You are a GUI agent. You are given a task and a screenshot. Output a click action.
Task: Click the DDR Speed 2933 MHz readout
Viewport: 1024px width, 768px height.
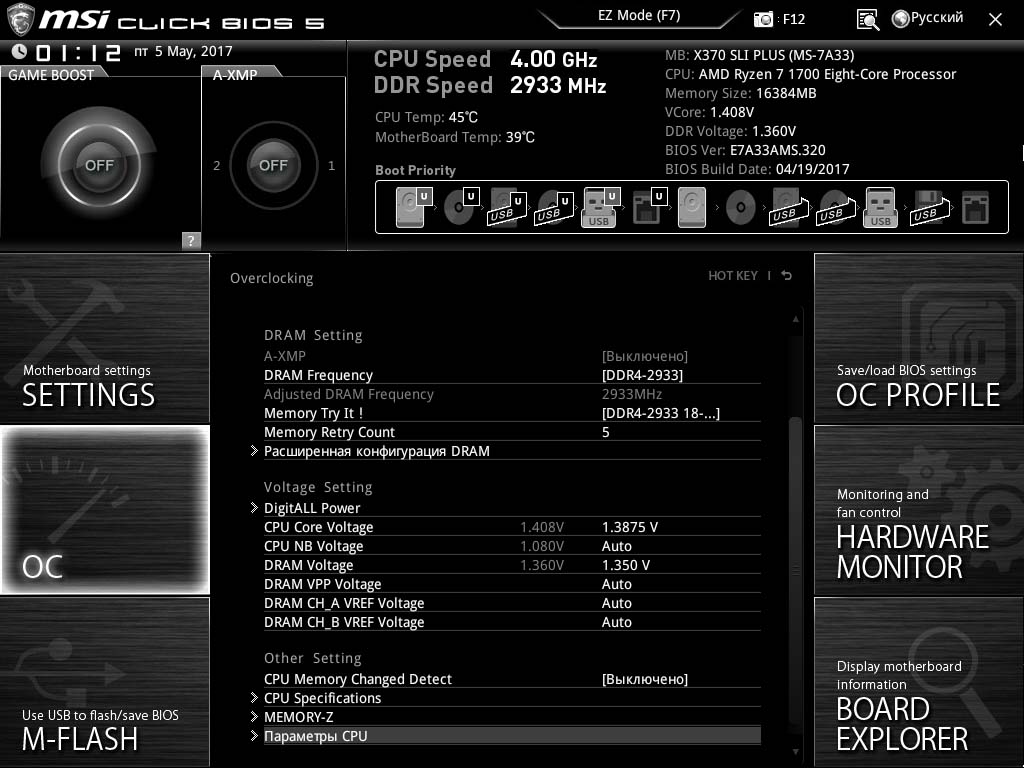[x=490, y=85]
